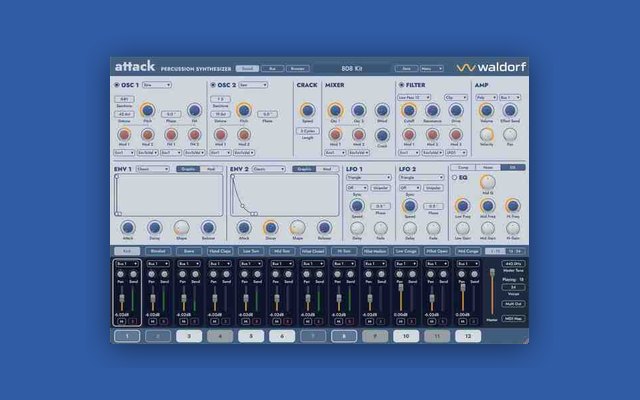
Task: Select the Low Conga instrument button
Action: pos(406,251)
